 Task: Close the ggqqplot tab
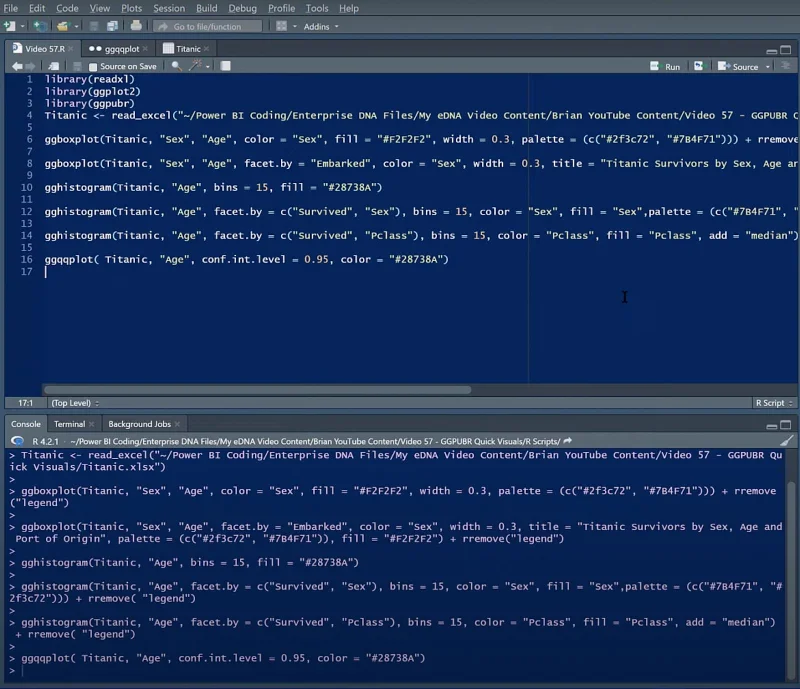tap(145, 49)
